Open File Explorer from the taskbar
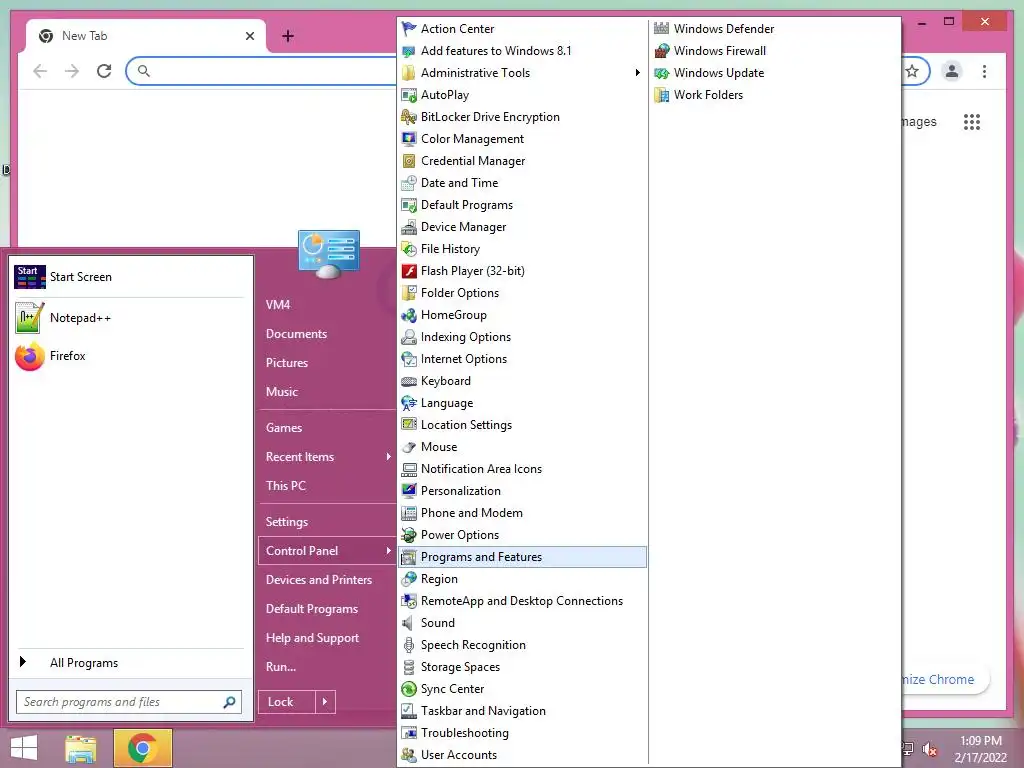 click(x=80, y=748)
